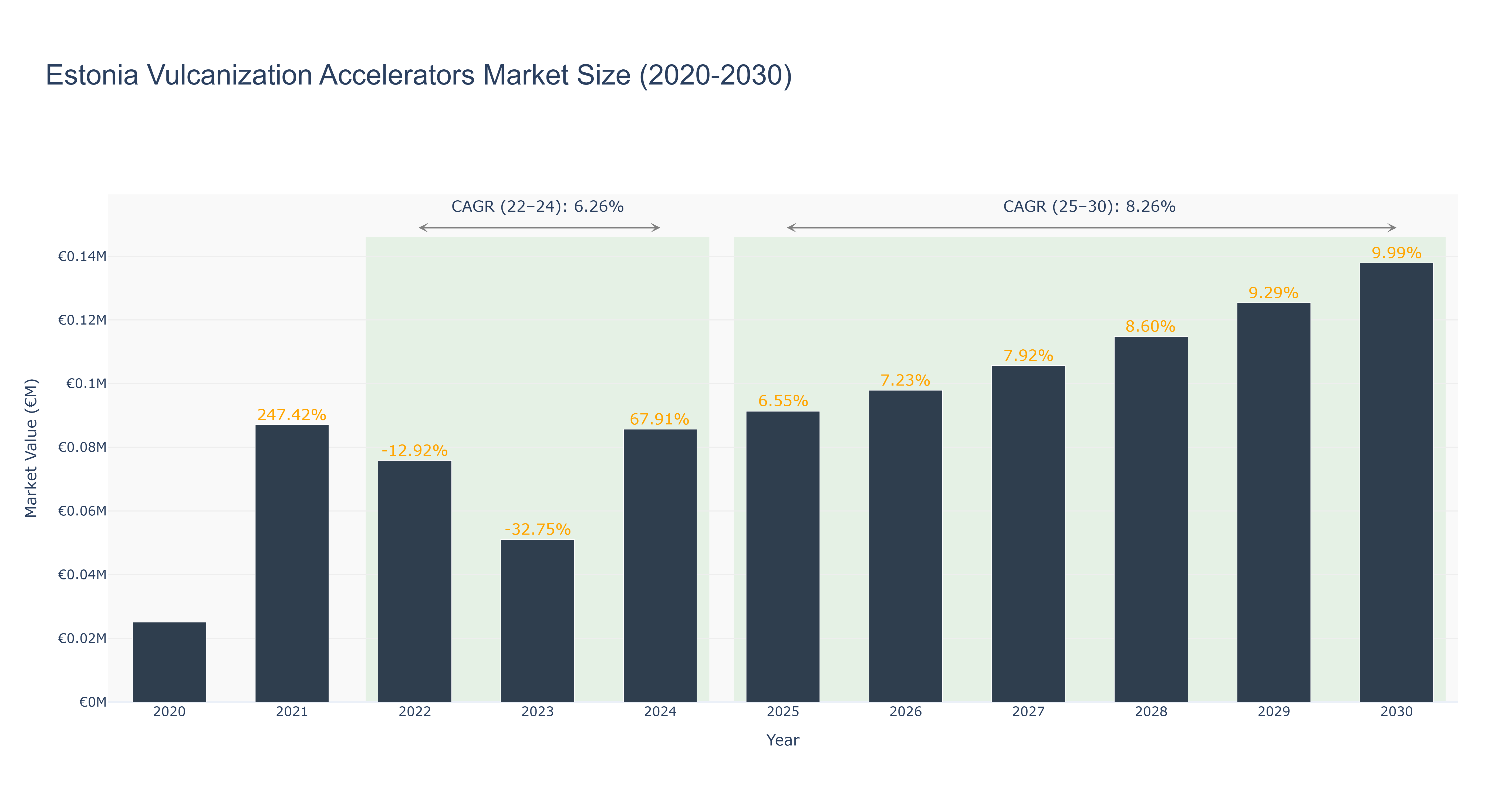Viewport: 1512px width, 810px height.
Task: Click the €0.12M y-axis tick label
Action: click(82, 320)
